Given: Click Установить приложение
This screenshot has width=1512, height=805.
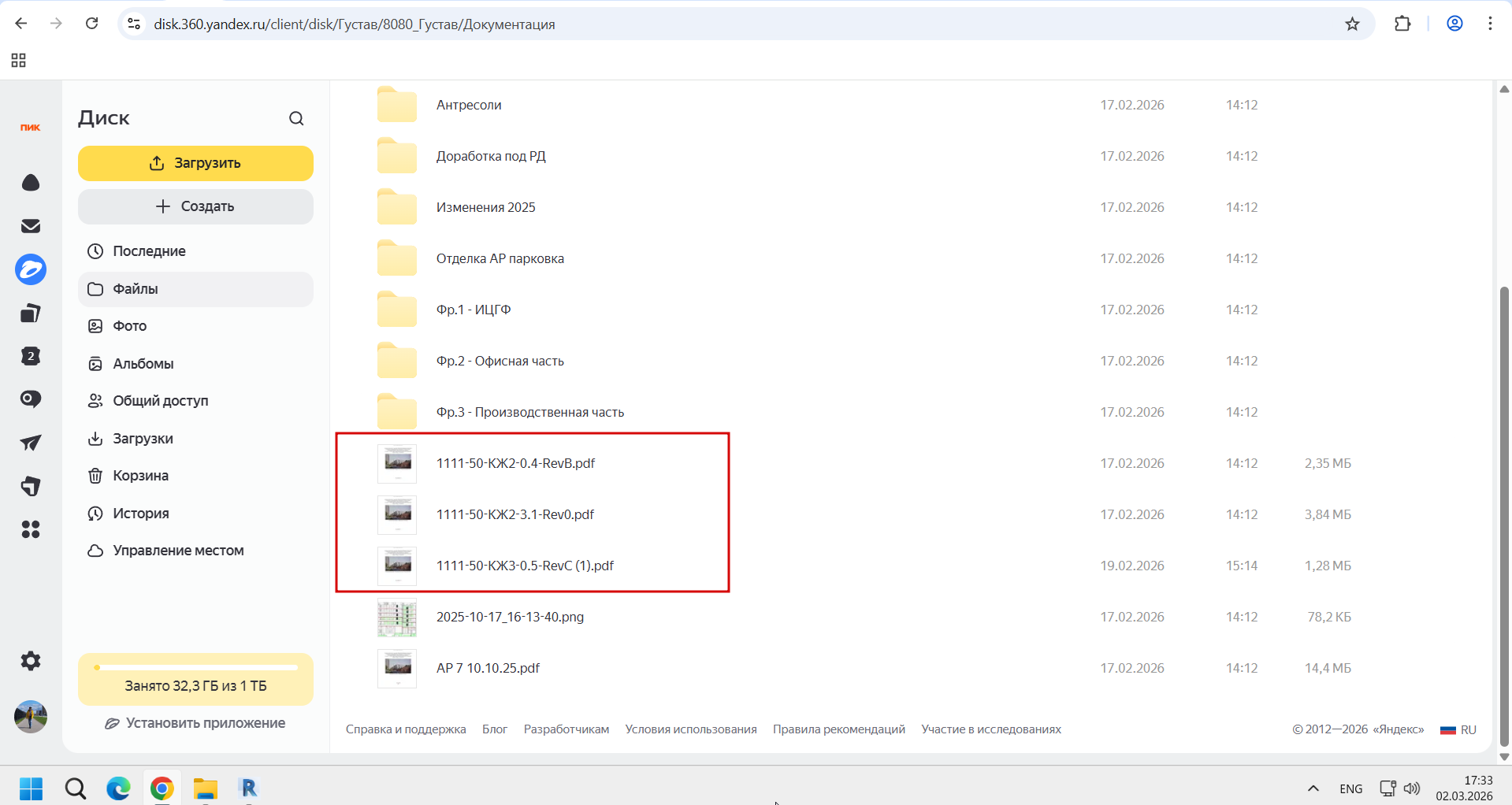Looking at the screenshot, I should (x=195, y=723).
